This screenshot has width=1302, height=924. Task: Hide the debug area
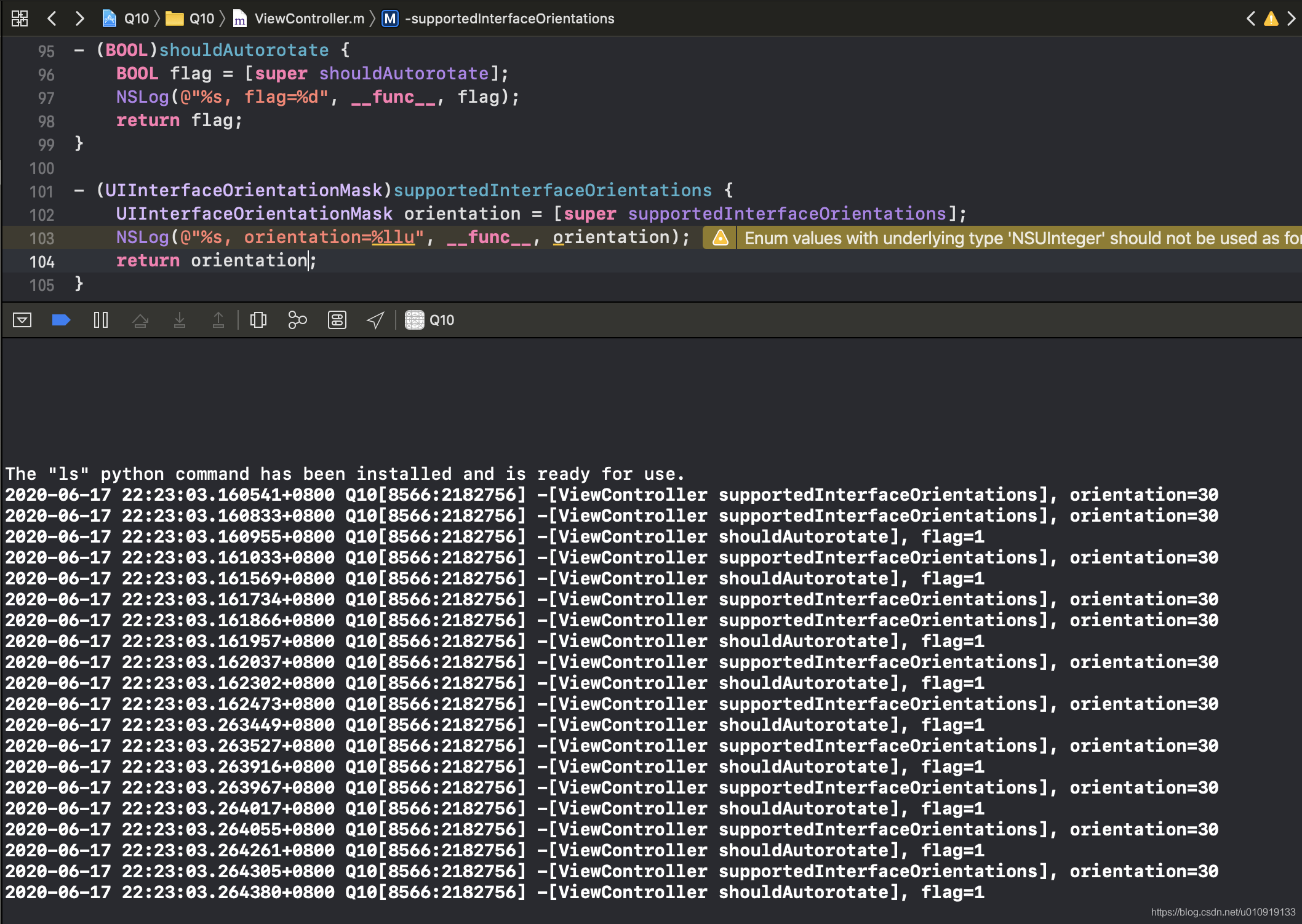pyautogui.click(x=22, y=320)
